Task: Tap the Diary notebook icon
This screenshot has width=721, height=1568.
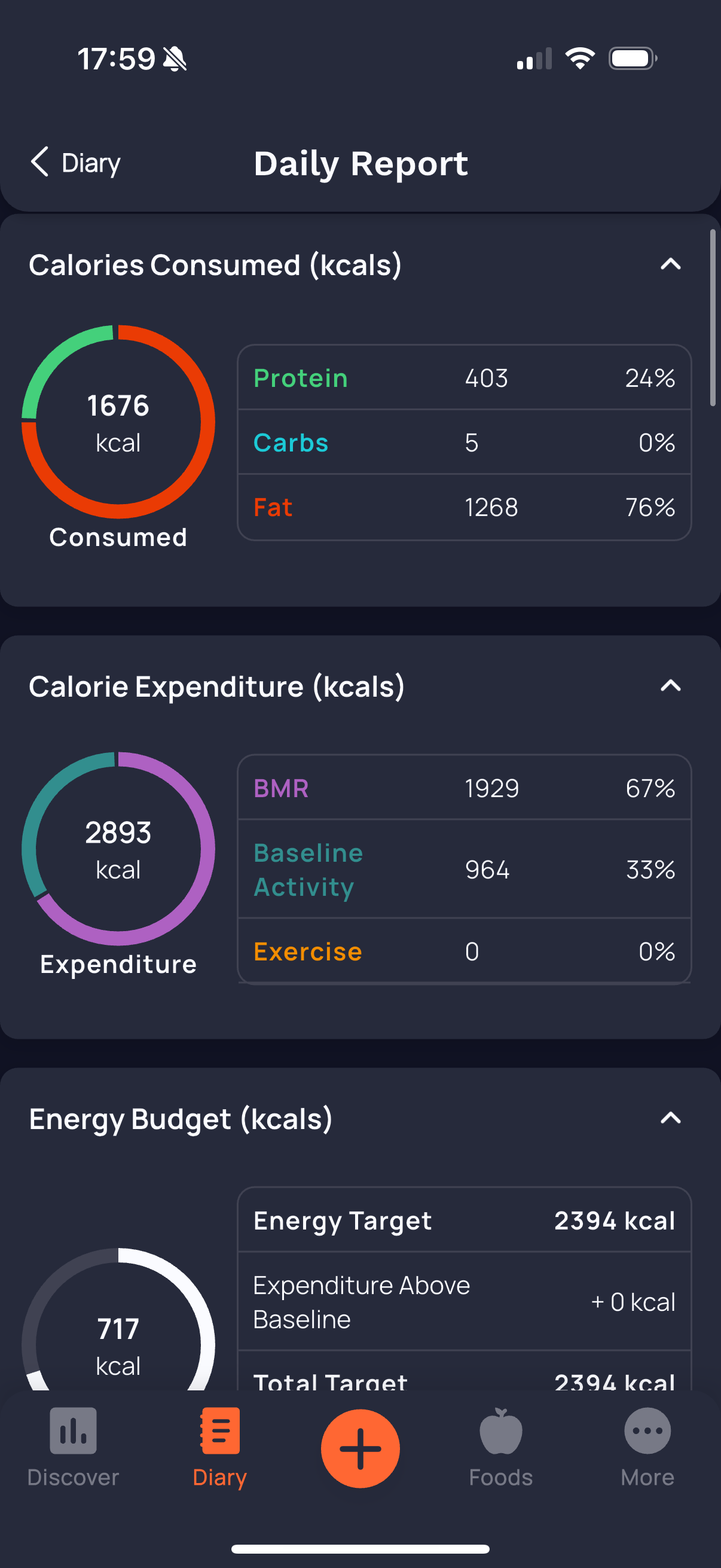Action: (219, 1430)
